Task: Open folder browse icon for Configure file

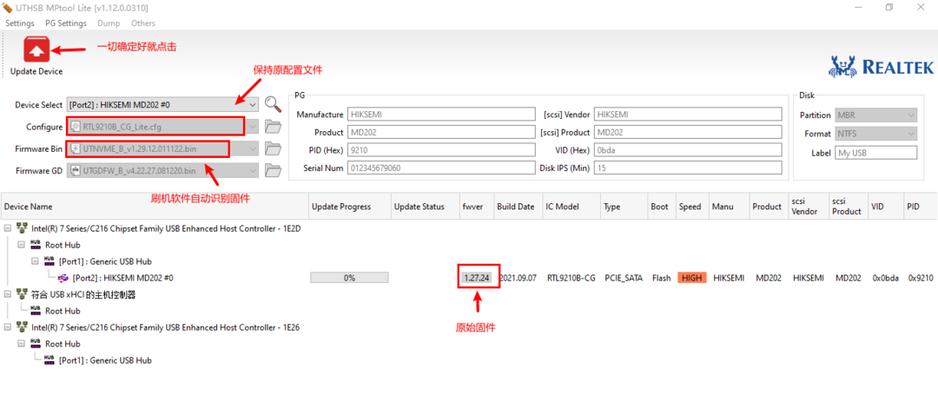Action: (273, 127)
